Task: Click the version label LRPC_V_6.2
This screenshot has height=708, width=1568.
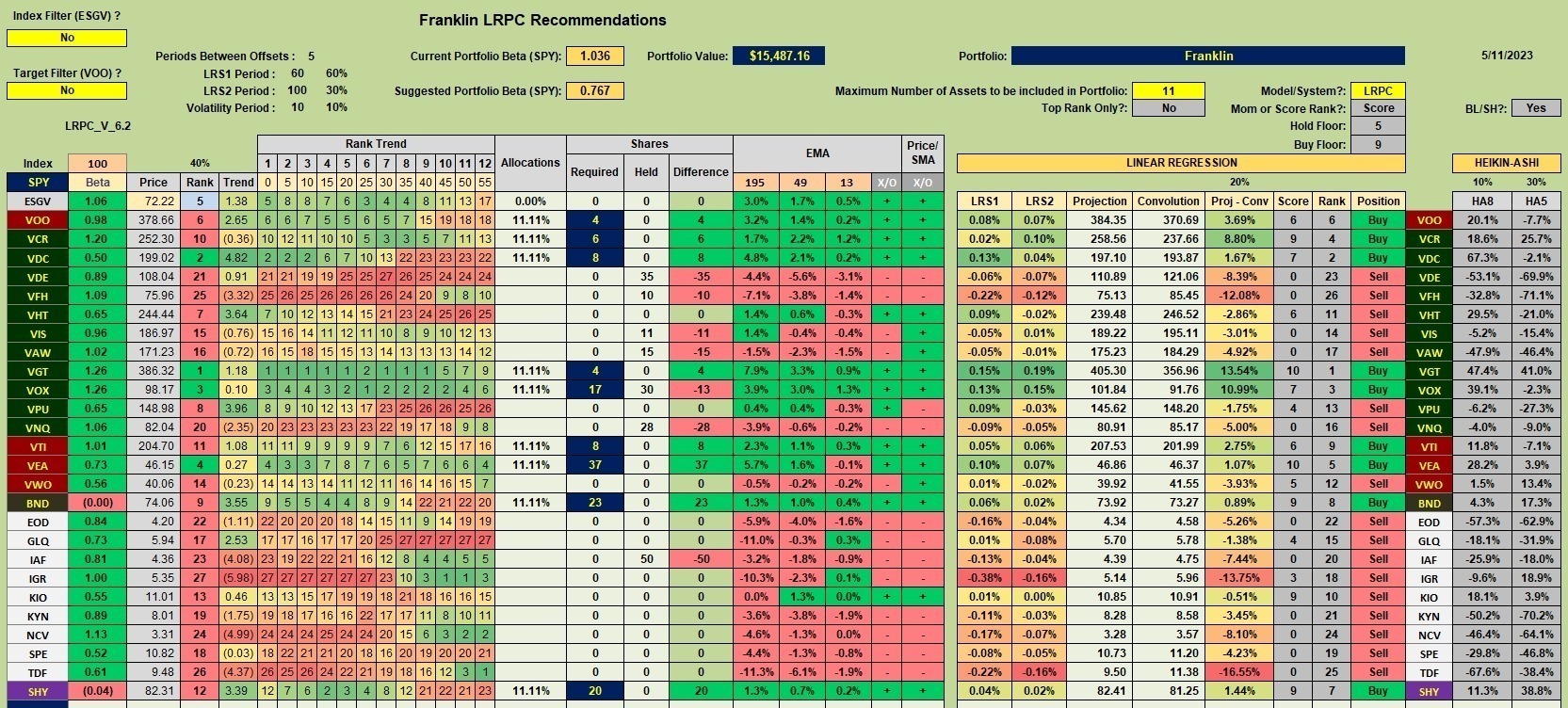Action: pyautogui.click(x=98, y=126)
